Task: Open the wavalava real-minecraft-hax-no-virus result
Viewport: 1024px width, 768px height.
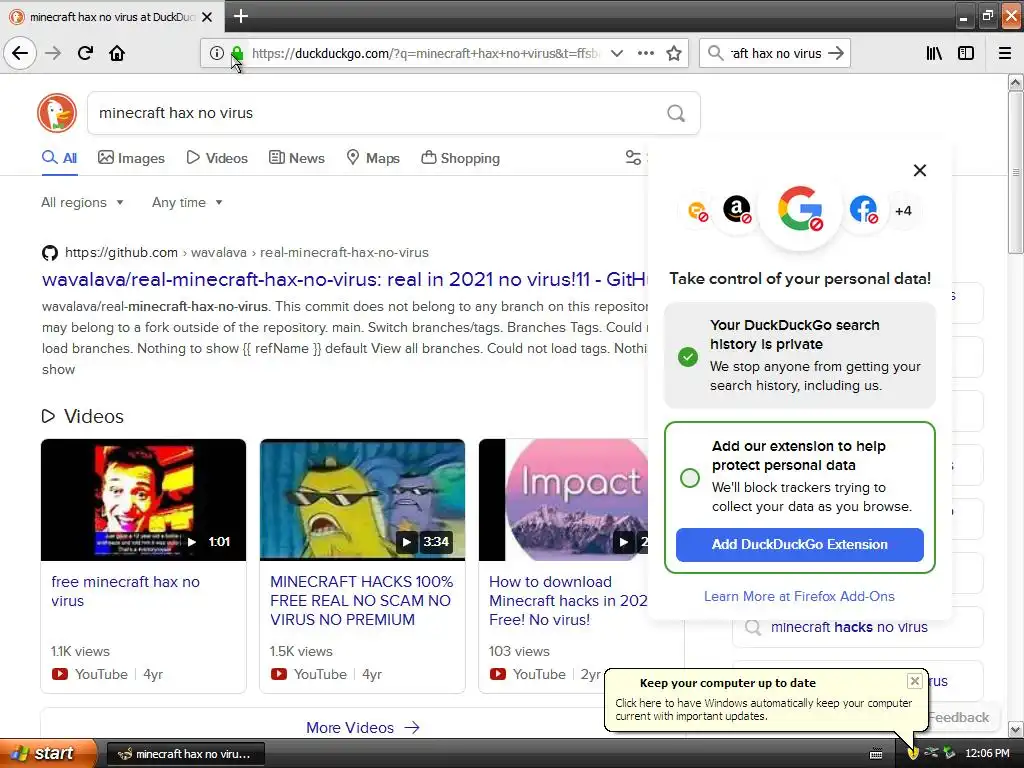Action: (x=345, y=280)
